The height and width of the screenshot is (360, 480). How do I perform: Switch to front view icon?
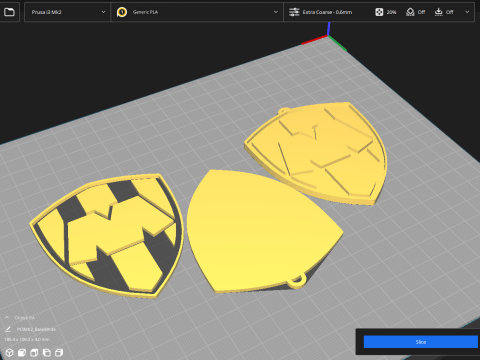click(x=22, y=352)
